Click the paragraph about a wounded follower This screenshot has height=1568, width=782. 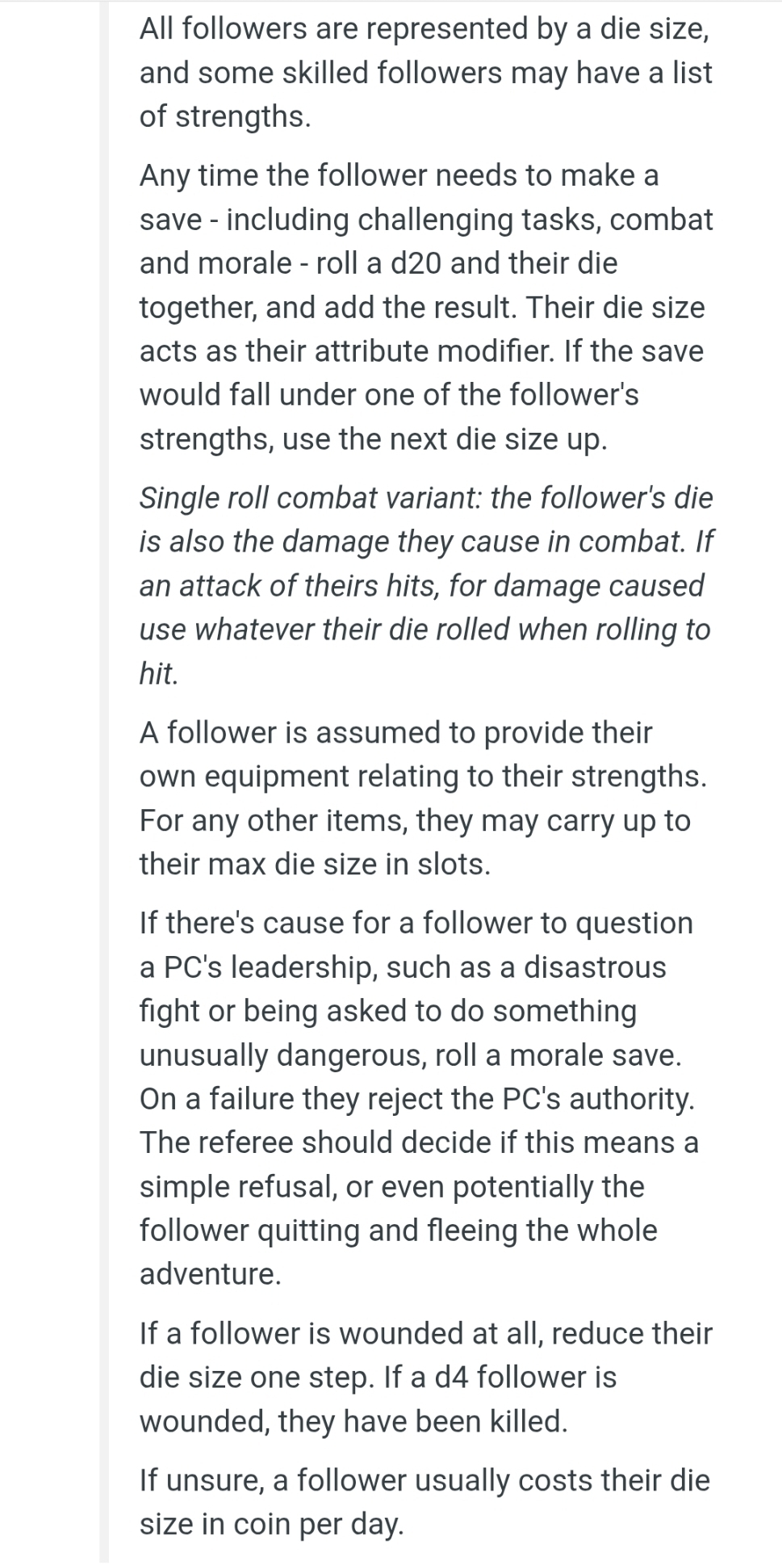[x=425, y=1377]
